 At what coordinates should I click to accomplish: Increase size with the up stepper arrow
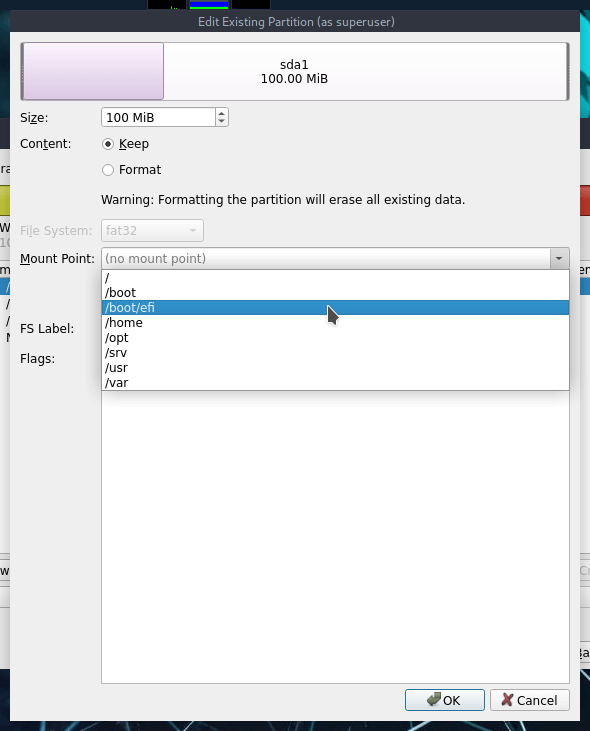click(222, 113)
